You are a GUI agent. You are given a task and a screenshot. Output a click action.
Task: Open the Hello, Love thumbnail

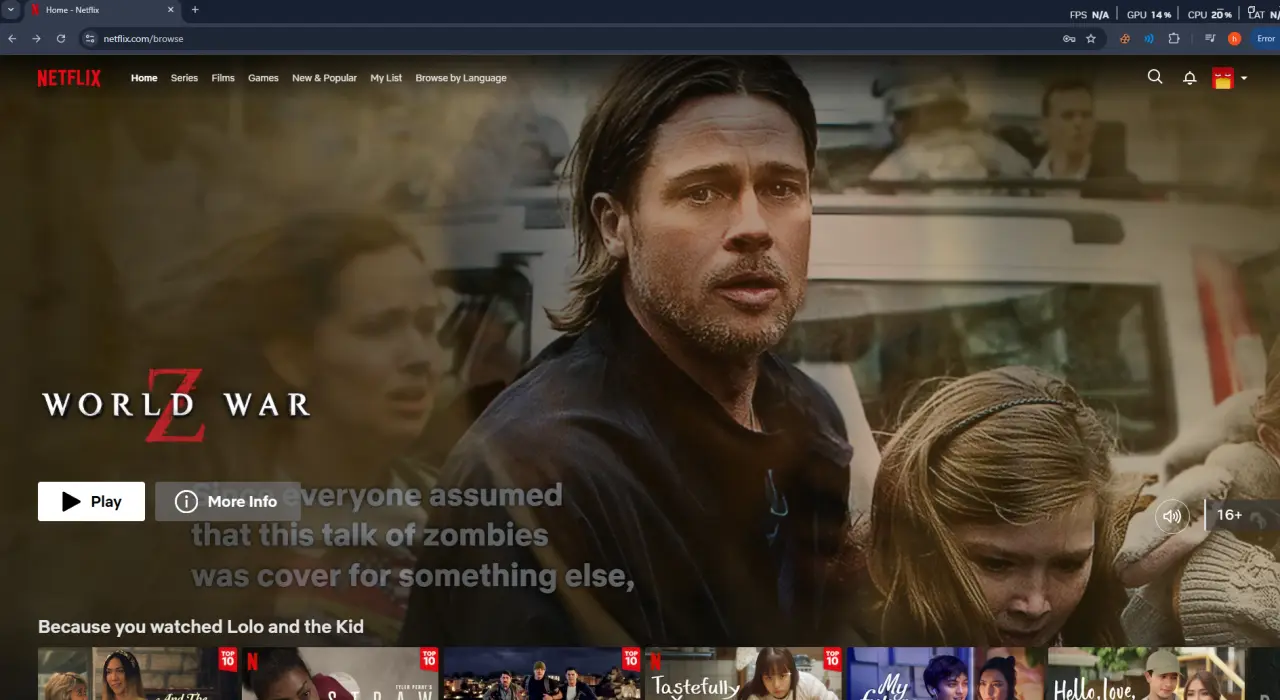point(1146,674)
